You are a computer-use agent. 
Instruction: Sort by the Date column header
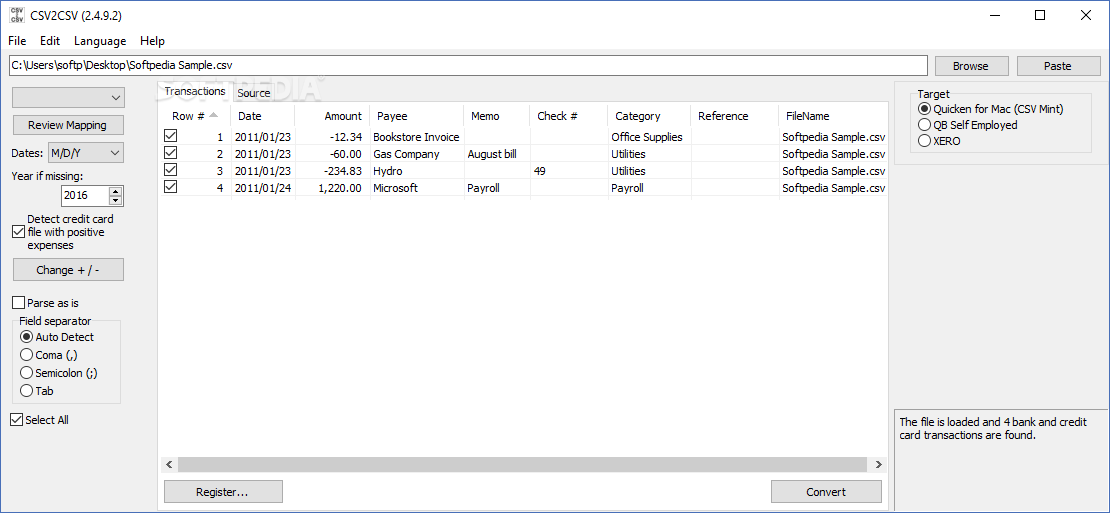pyautogui.click(x=263, y=116)
